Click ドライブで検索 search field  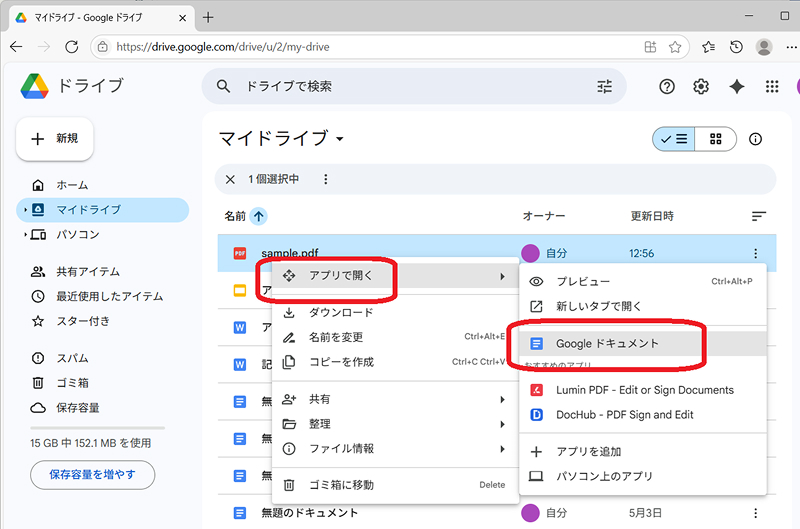pyautogui.click(x=413, y=86)
